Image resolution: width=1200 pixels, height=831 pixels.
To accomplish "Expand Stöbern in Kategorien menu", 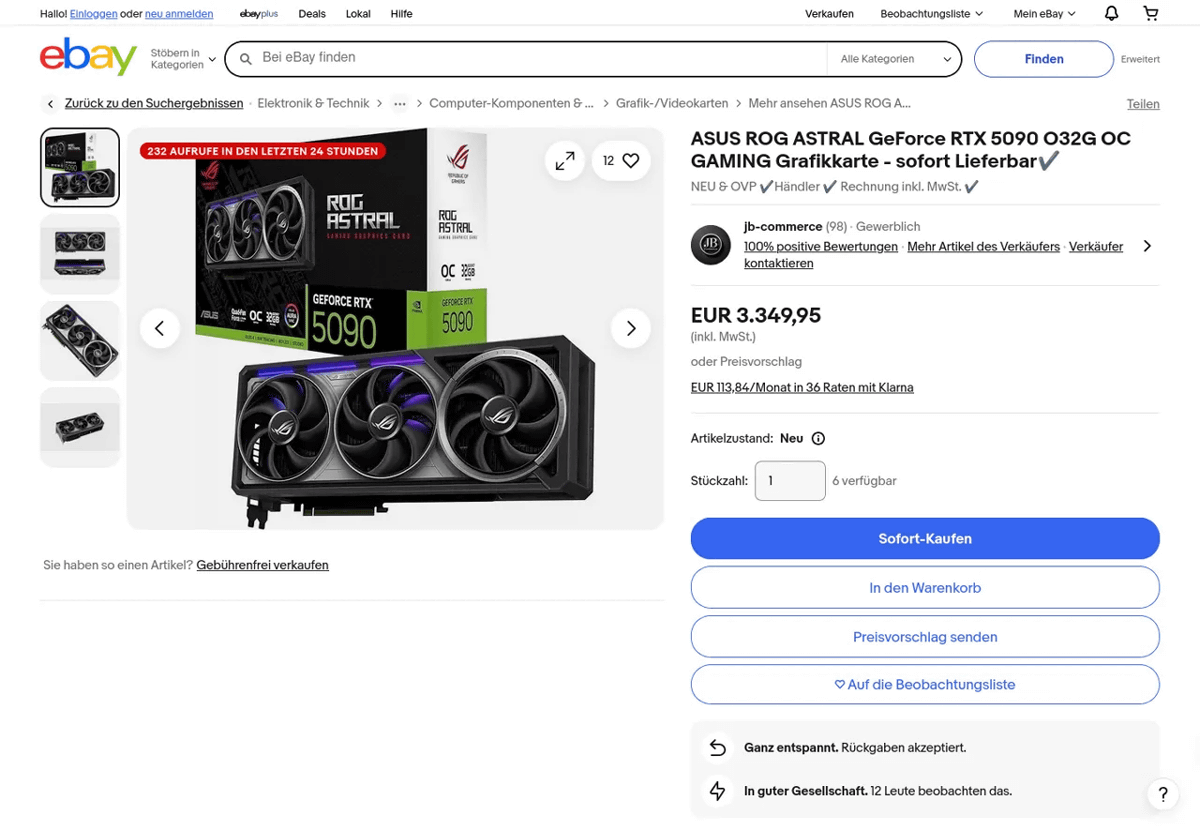I will click(x=183, y=59).
